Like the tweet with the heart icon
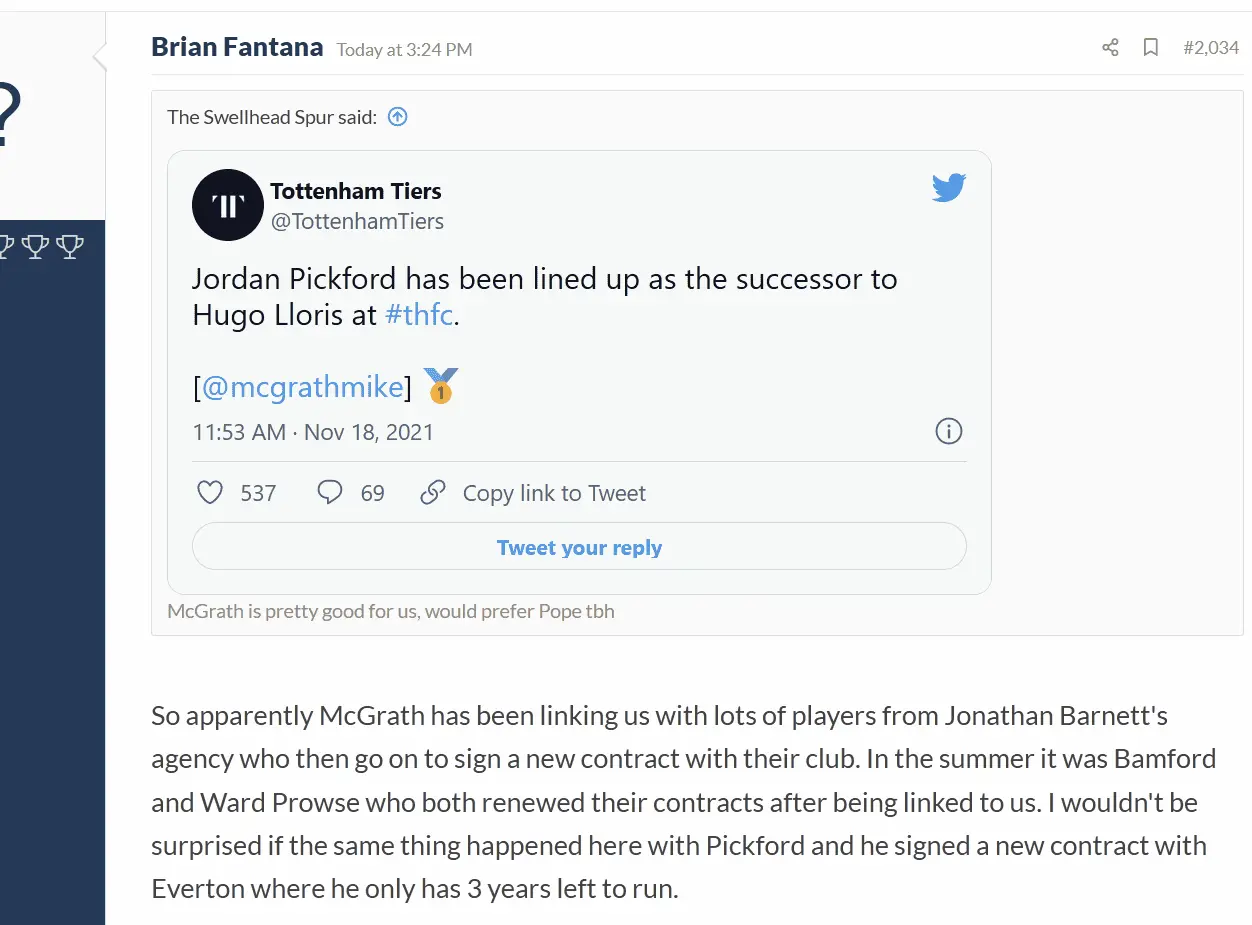Viewport: 1252px width, 925px height. (210, 493)
